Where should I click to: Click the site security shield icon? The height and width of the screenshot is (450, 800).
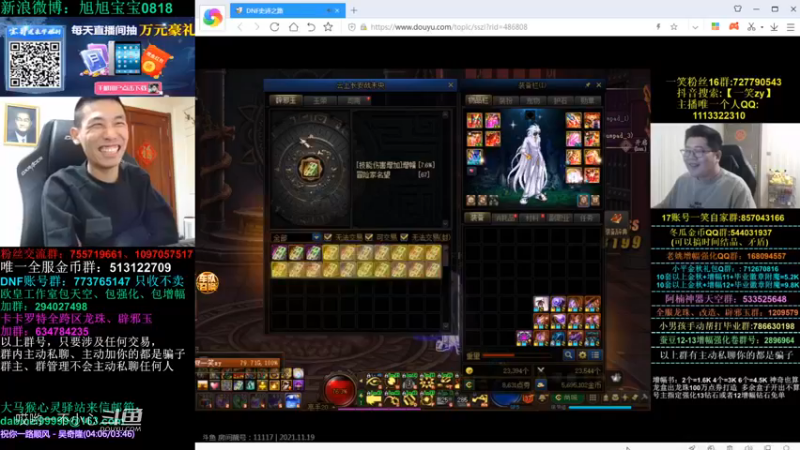tap(352, 27)
